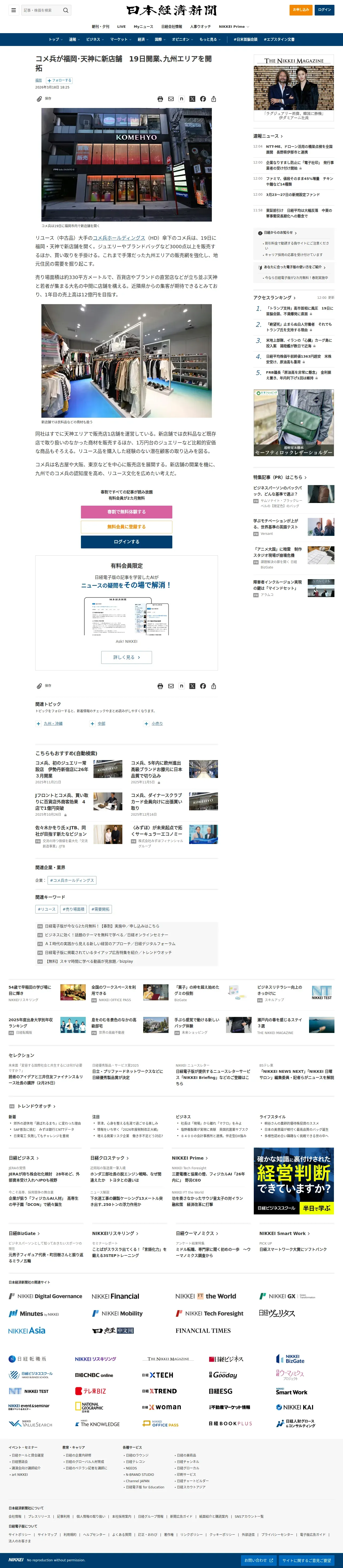This screenshot has width=343, height=1568.
Task: Click the printer icon above the KOMEHYO storefront photo
Action: click(x=160, y=99)
